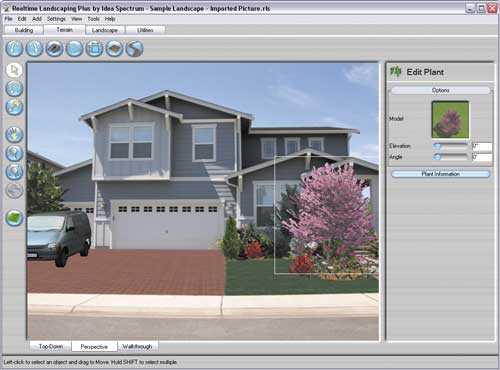Open the Add menu
Image resolution: width=500 pixels, height=370 pixels.
[37, 19]
